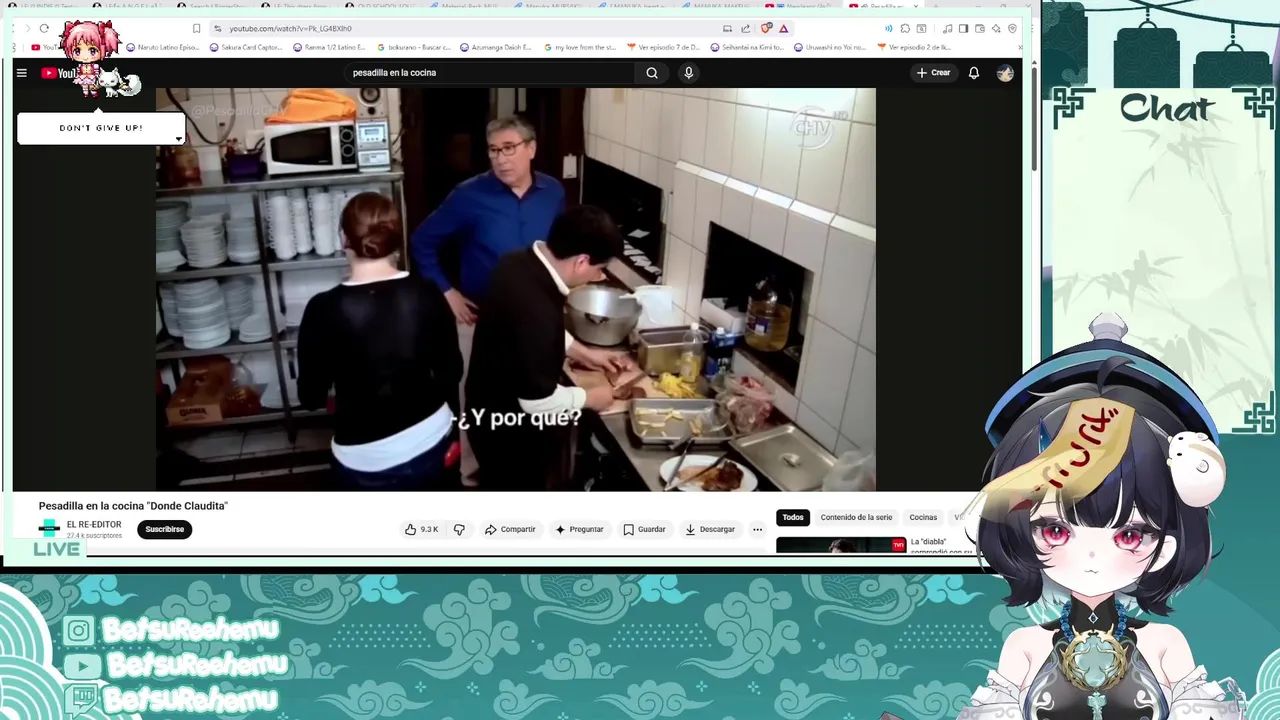This screenshot has width=1280, height=720.
Task: Click the Preguntar button
Action: 579,529
